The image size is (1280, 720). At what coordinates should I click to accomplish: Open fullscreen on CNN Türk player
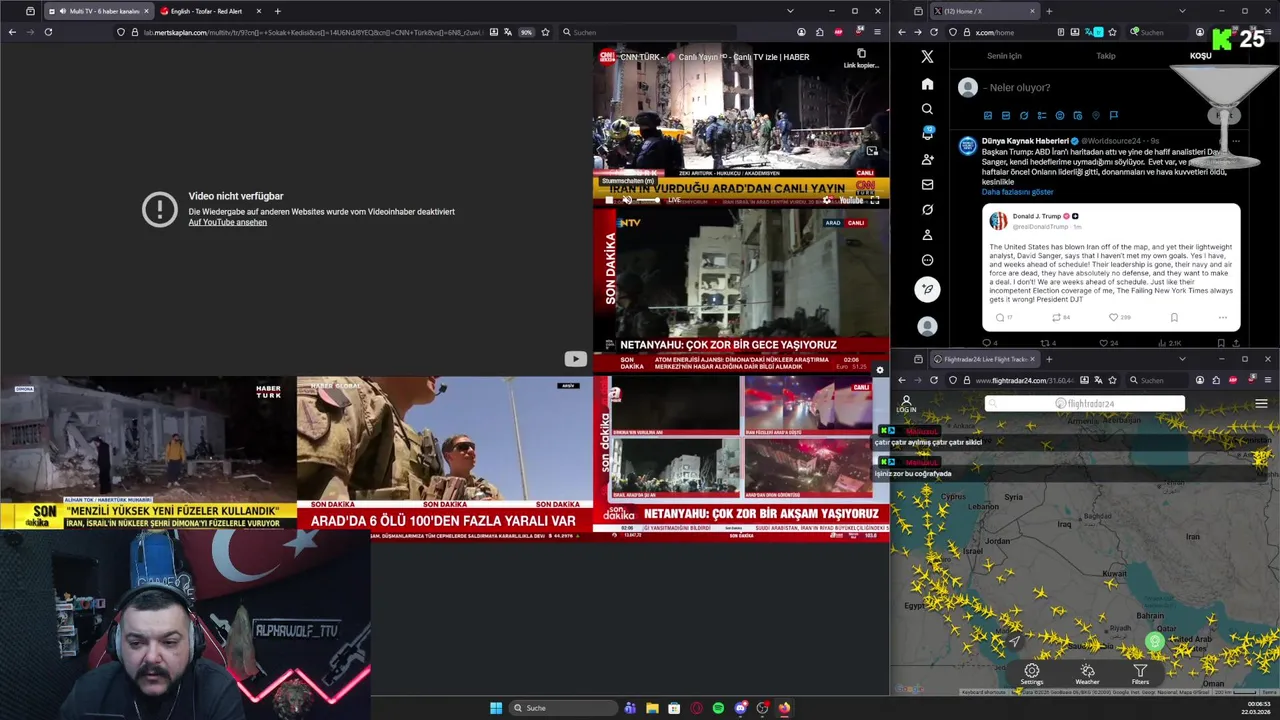(x=874, y=200)
